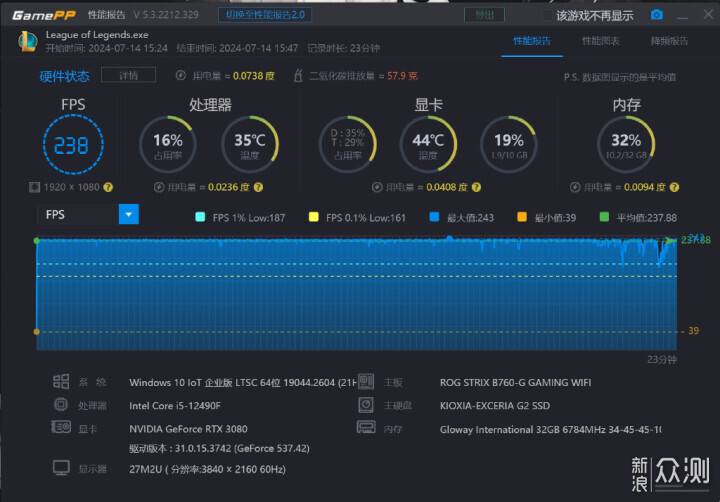Click the graphics card icon in info list
Screen dimensions: 720x502
61,427
